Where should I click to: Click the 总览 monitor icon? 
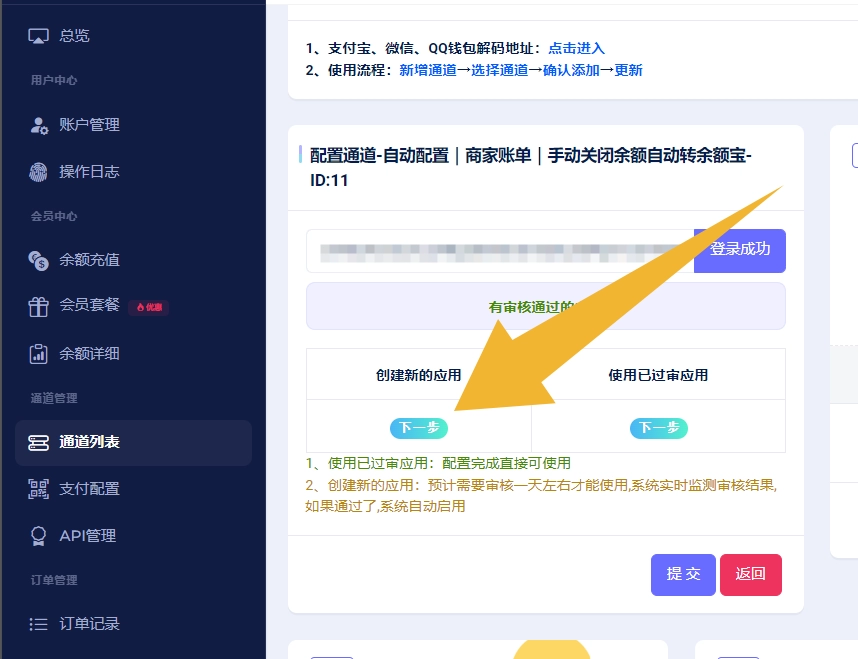[x=38, y=36]
